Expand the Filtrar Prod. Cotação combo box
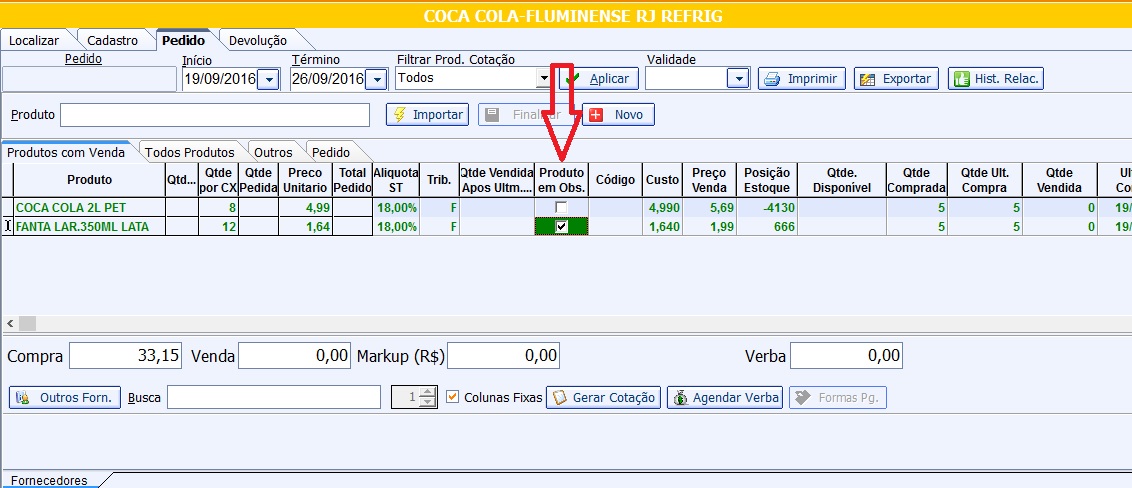The width and height of the screenshot is (1132, 488). coord(543,79)
